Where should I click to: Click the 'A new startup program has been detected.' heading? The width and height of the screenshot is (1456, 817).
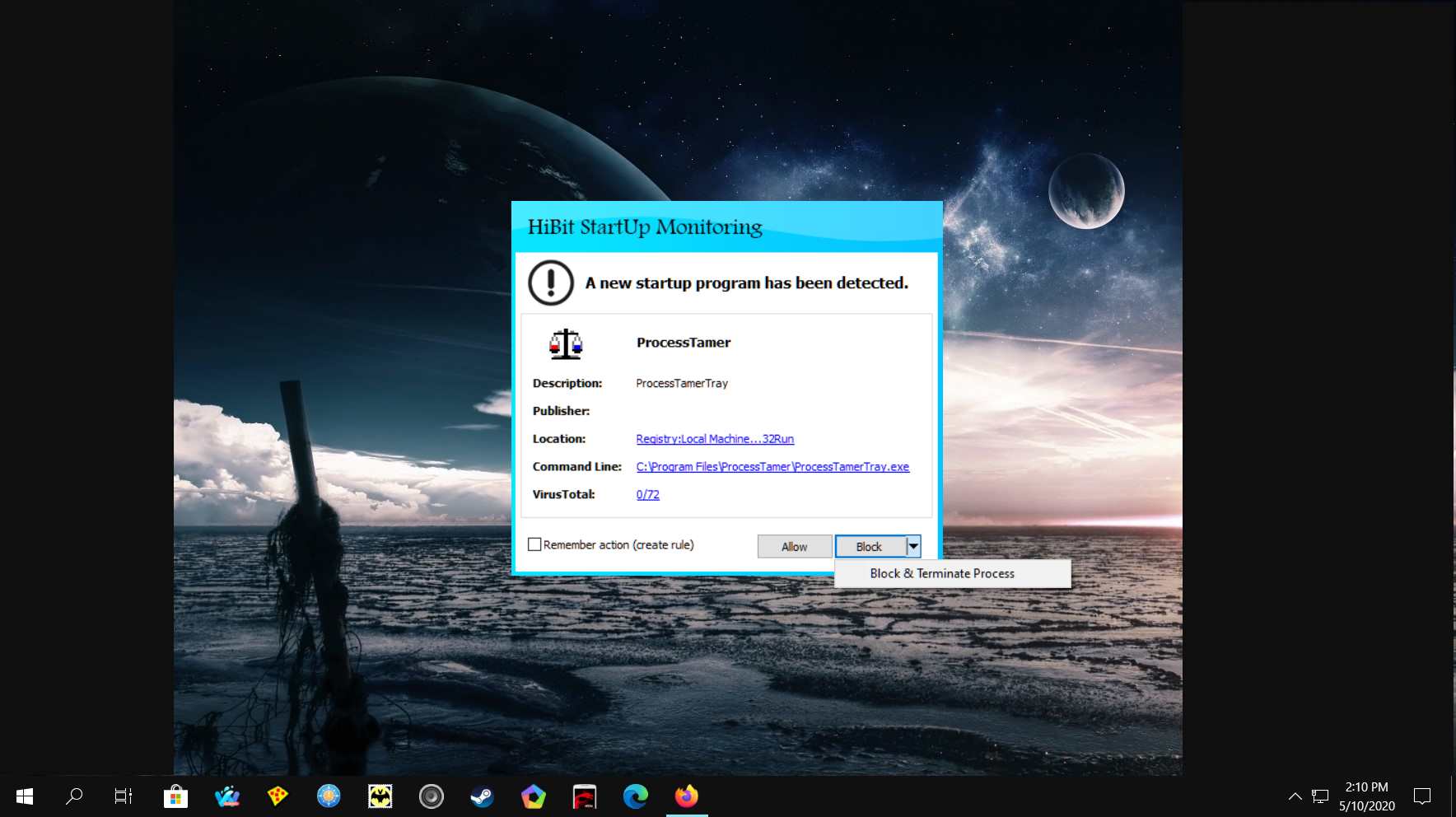click(x=746, y=283)
